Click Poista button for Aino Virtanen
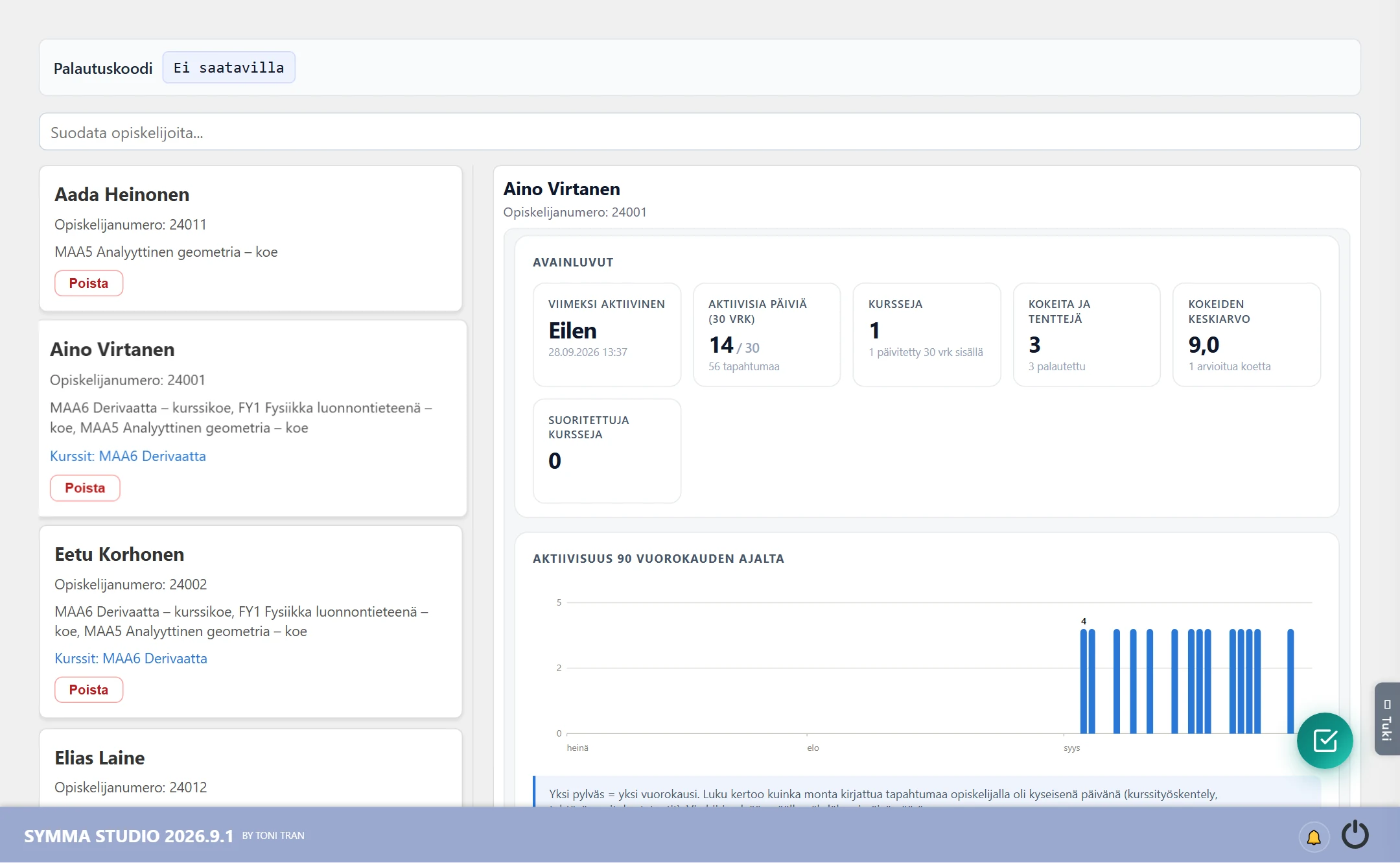1400x863 pixels. pyautogui.click(x=85, y=488)
